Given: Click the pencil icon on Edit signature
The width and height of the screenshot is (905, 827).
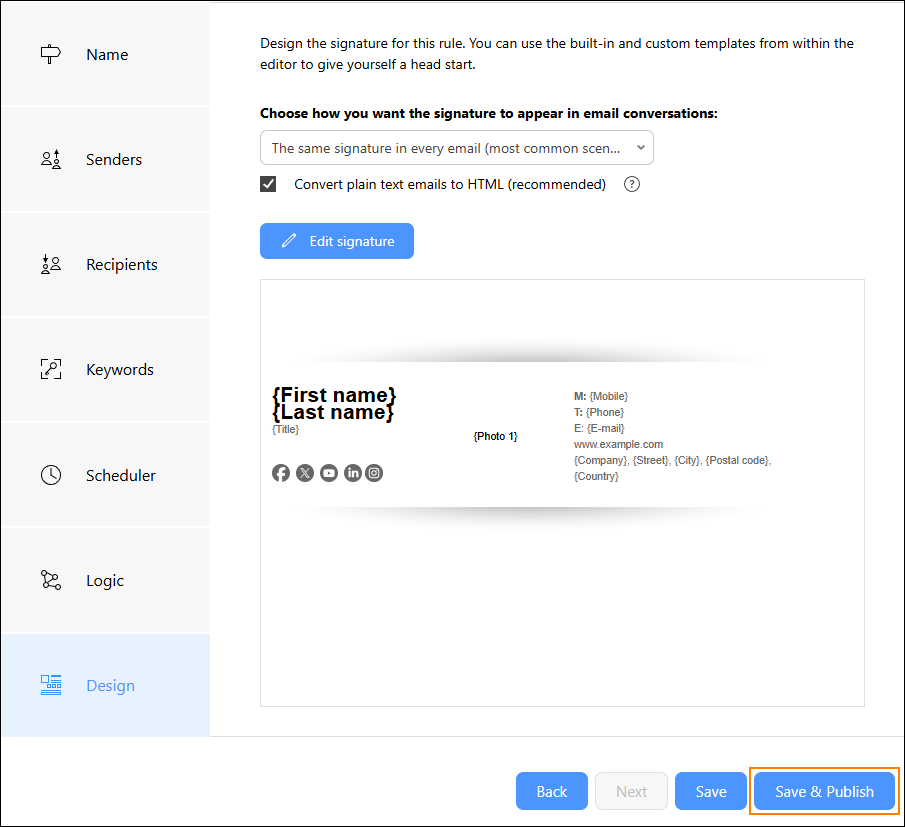Looking at the screenshot, I should [x=289, y=241].
